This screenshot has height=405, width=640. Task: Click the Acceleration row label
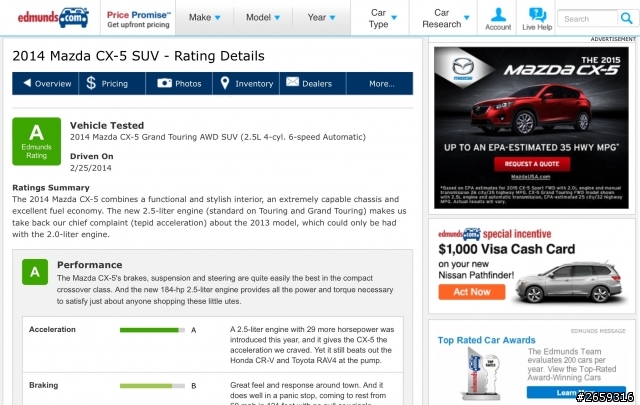(52, 329)
